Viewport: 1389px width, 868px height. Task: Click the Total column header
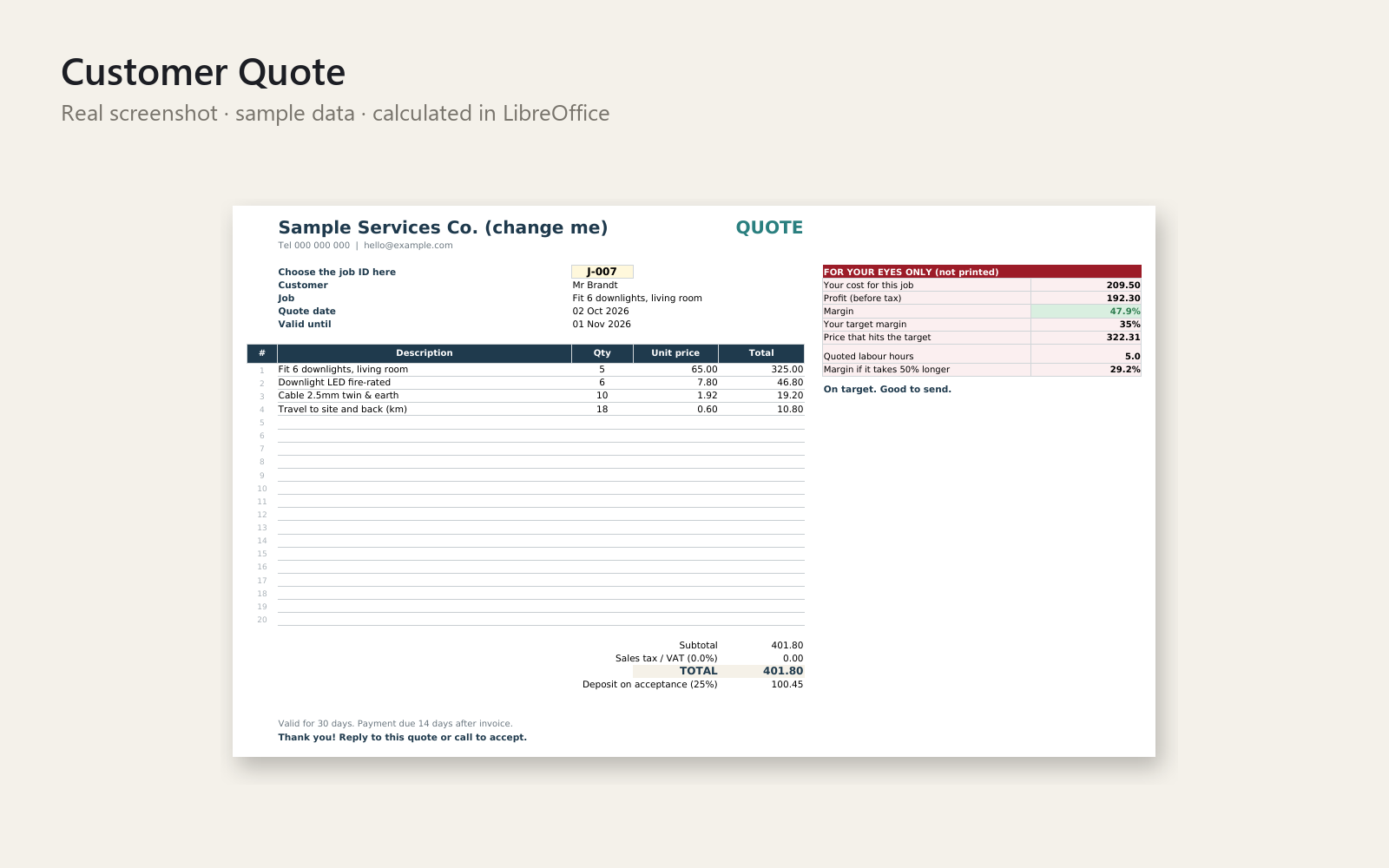click(761, 353)
